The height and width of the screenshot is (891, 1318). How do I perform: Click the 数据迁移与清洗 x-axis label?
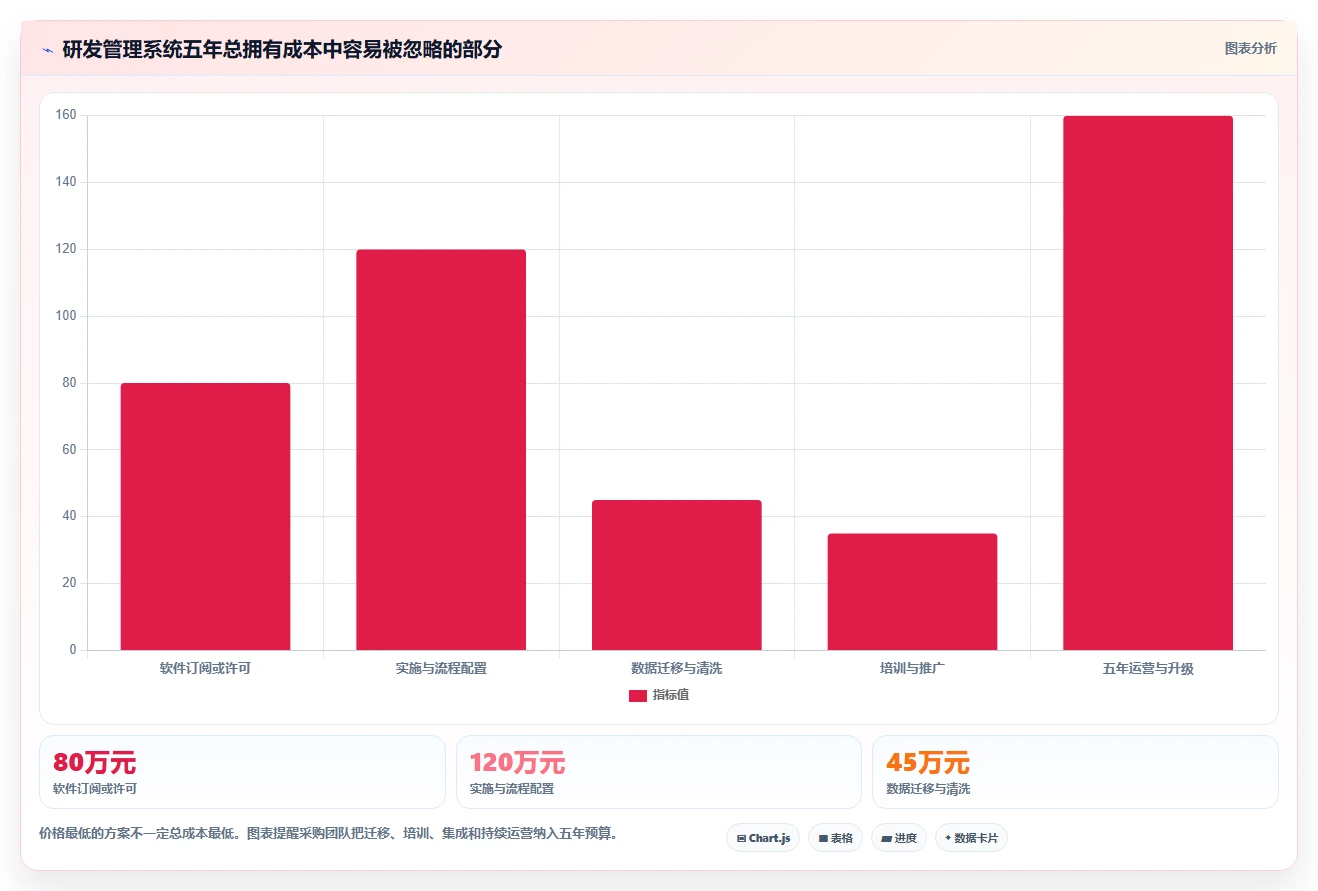(677, 668)
